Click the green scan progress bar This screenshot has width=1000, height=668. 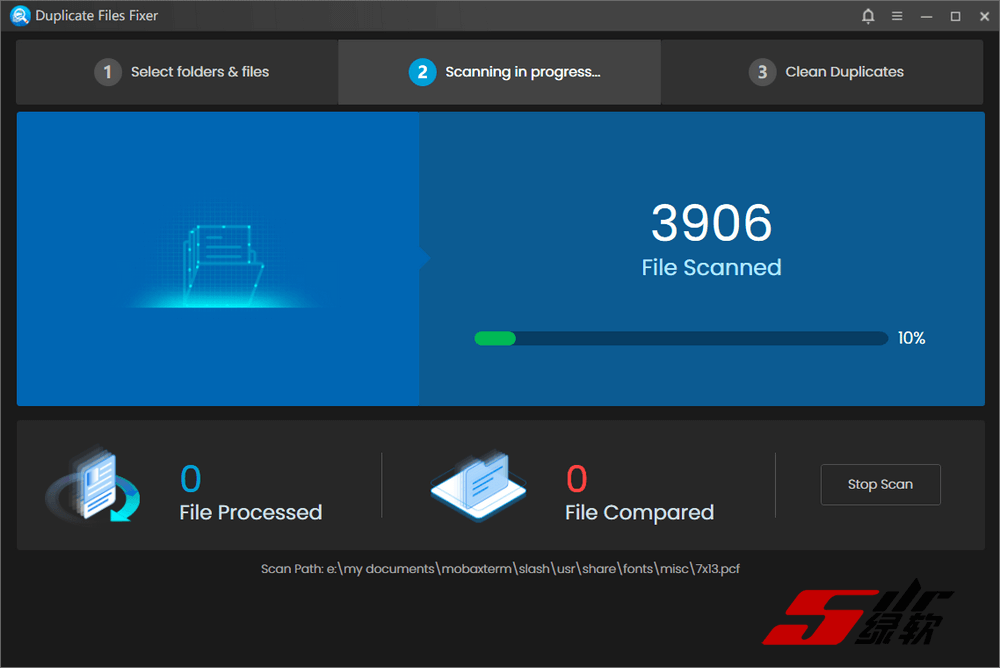tap(680, 338)
